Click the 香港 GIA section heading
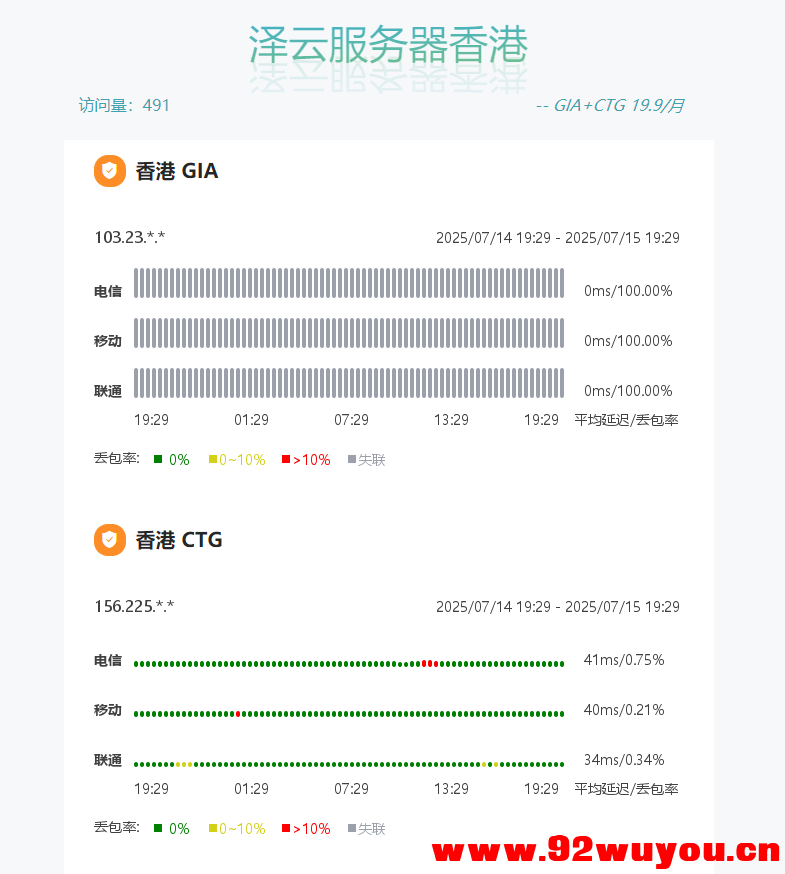The image size is (785, 874). [177, 171]
